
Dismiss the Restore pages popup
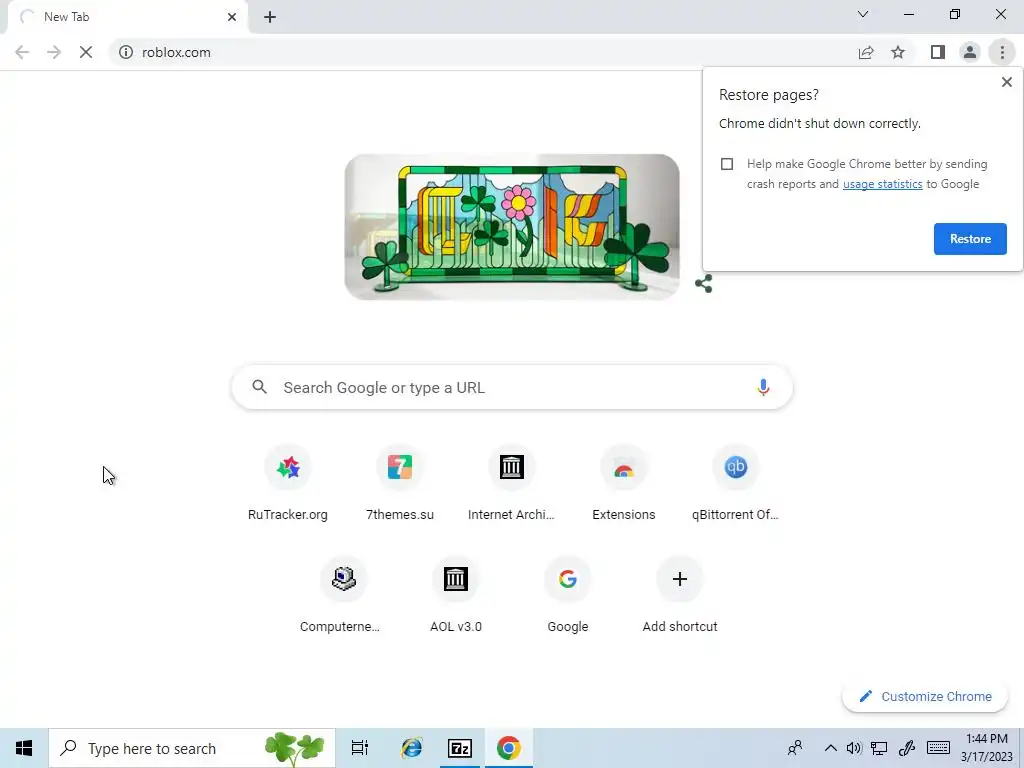click(1006, 82)
